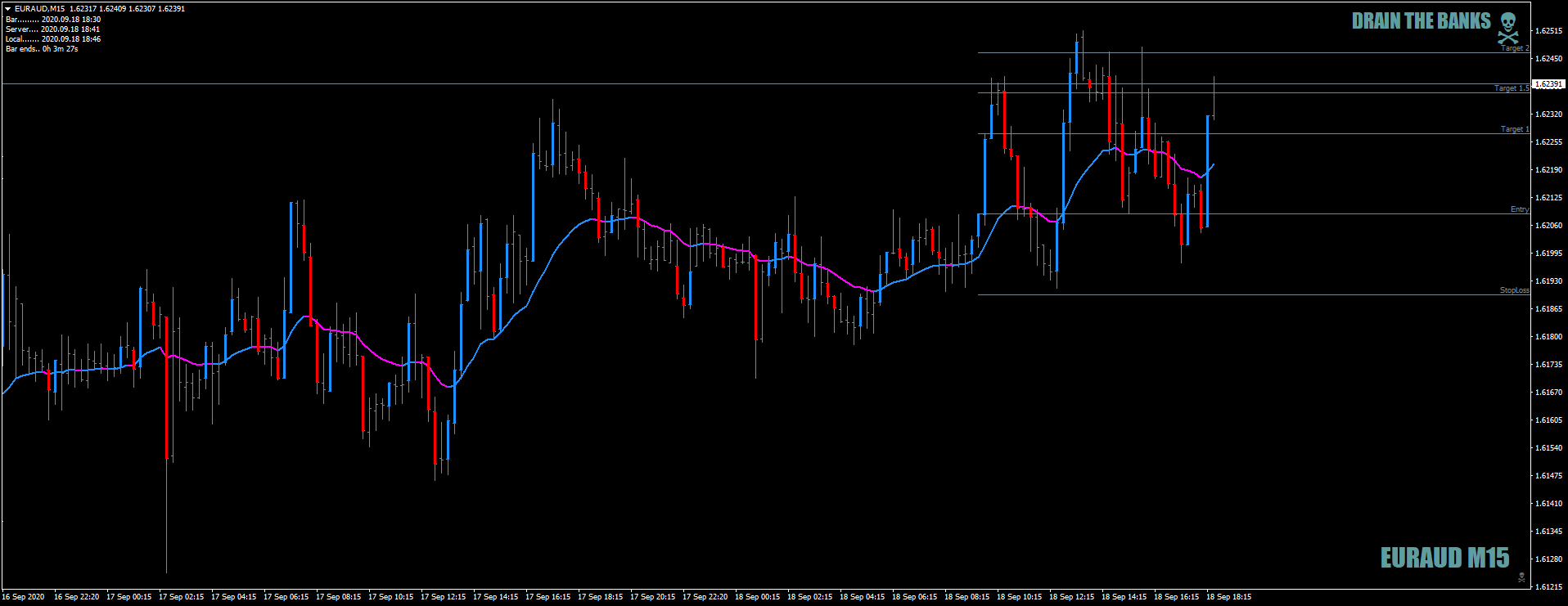
Task: Click the '18 Sep 12:15' time axis label
Action: tap(1072, 597)
